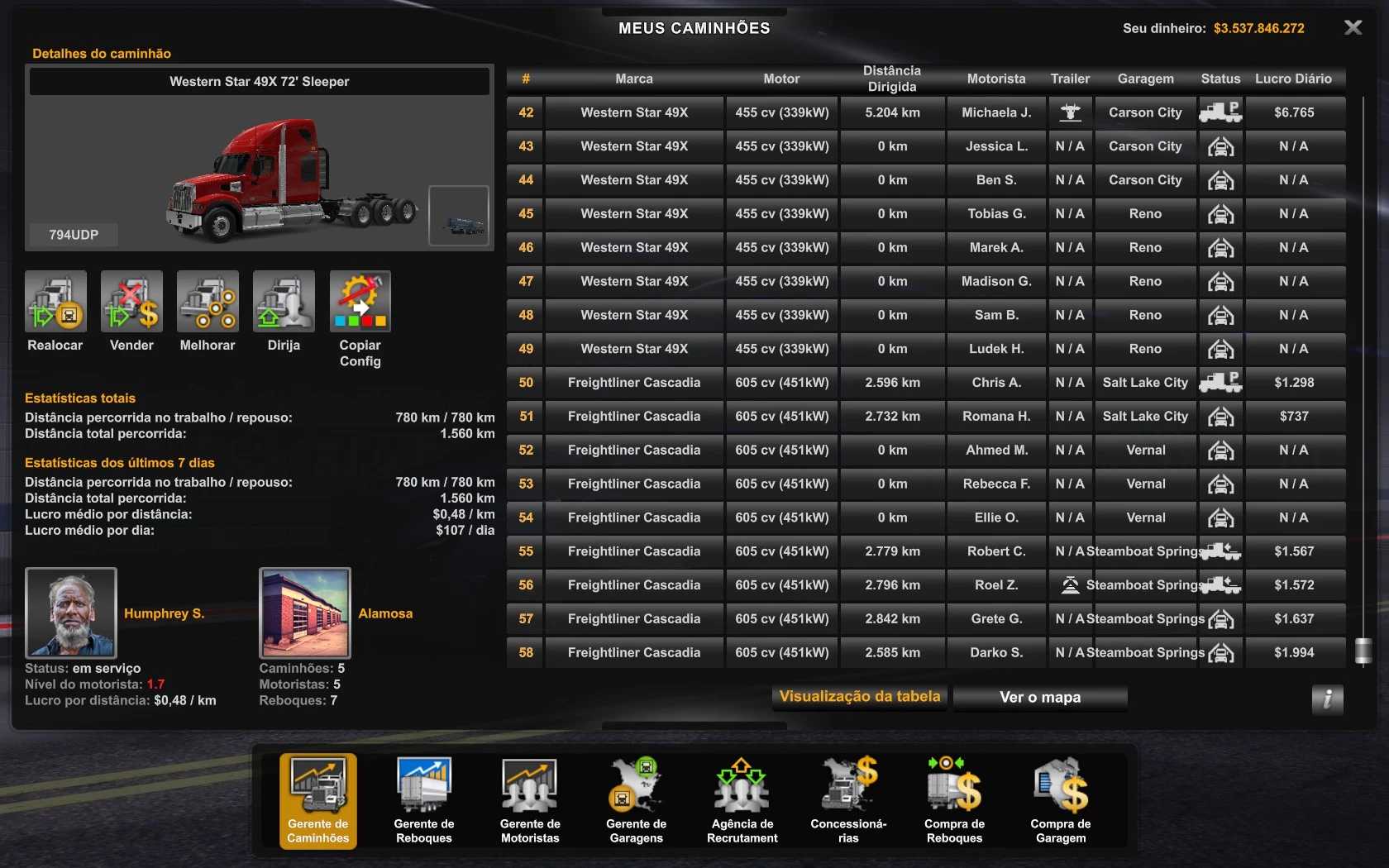
Task: Click the Vender truck icon
Action: pos(131,302)
